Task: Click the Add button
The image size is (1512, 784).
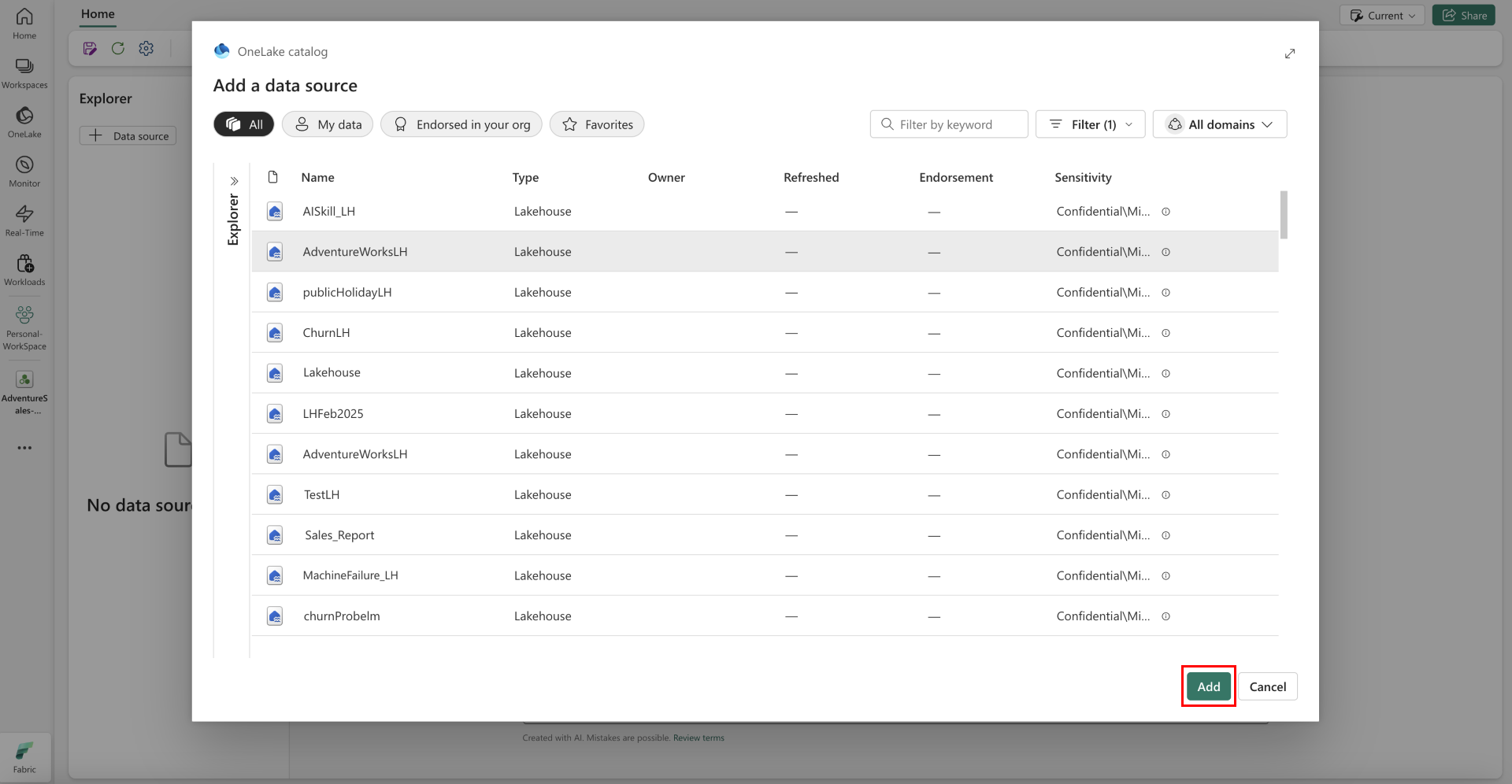Action: 1209,686
